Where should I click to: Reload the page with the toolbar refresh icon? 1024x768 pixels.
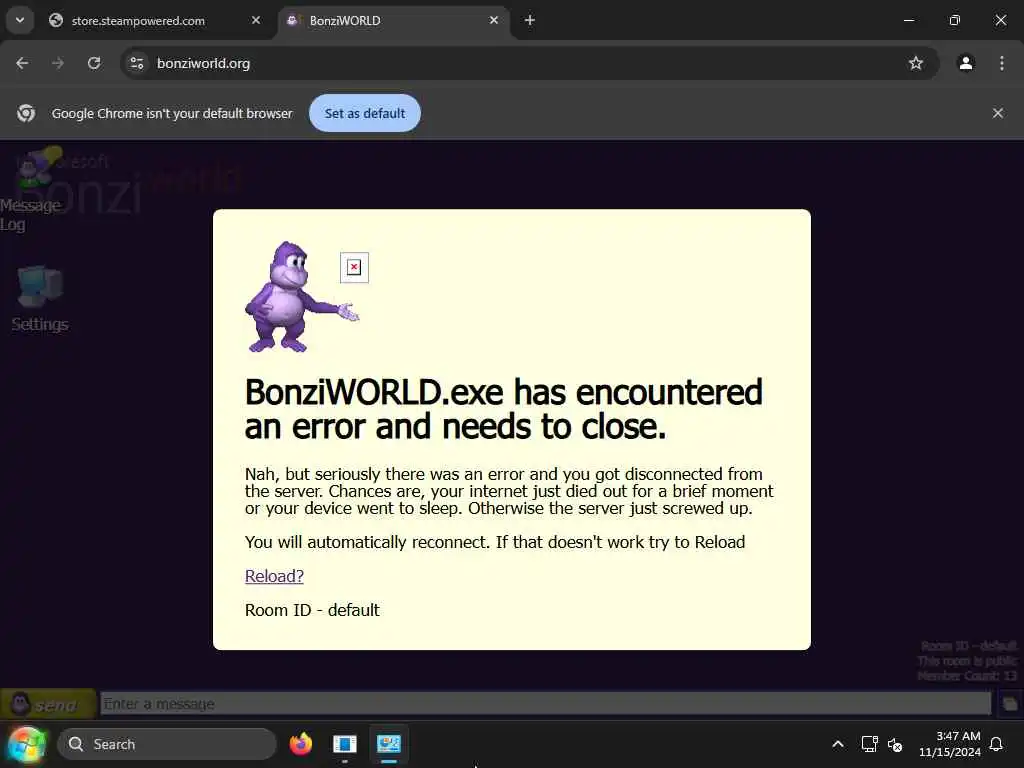94,63
